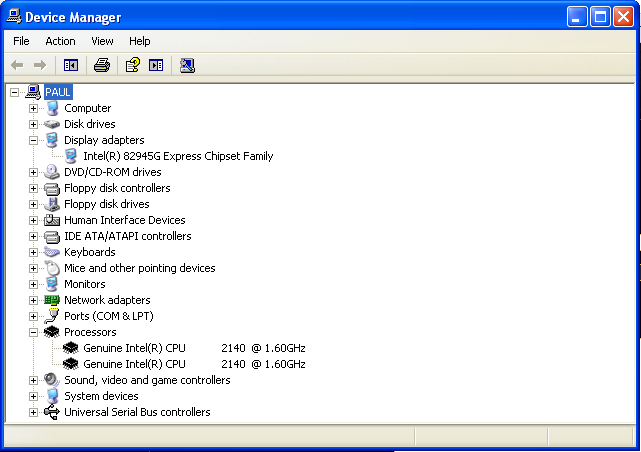641x452 pixels.
Task: Expand the Disk drives node
Action: click(34, 124)
